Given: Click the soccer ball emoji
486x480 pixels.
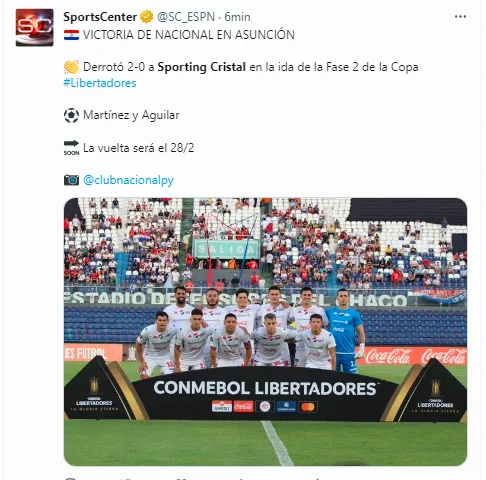Looking at the screenshot, I should [x=71, y=115].
